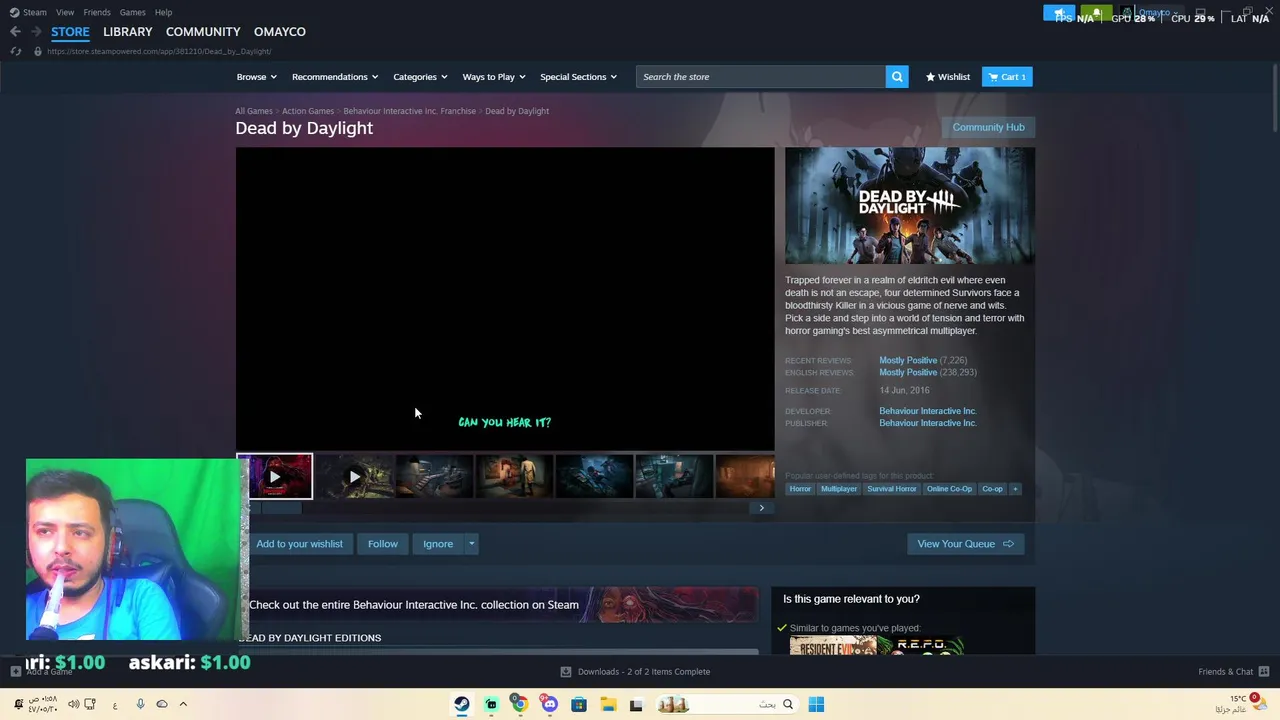Open Microsoft Store from the taskbar

(x=578, y=704)
